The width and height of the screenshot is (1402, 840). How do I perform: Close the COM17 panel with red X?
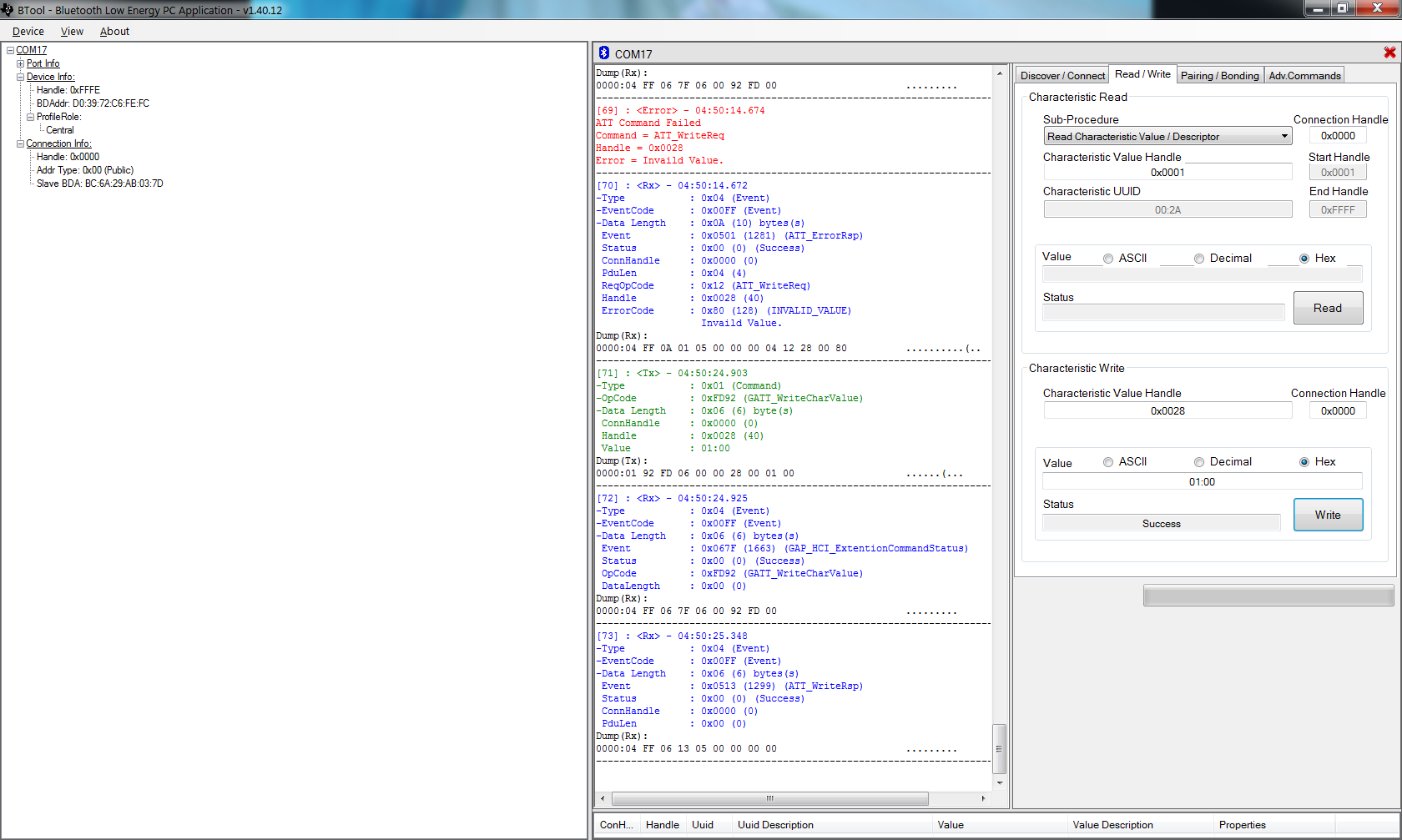tap(1389, 53)
